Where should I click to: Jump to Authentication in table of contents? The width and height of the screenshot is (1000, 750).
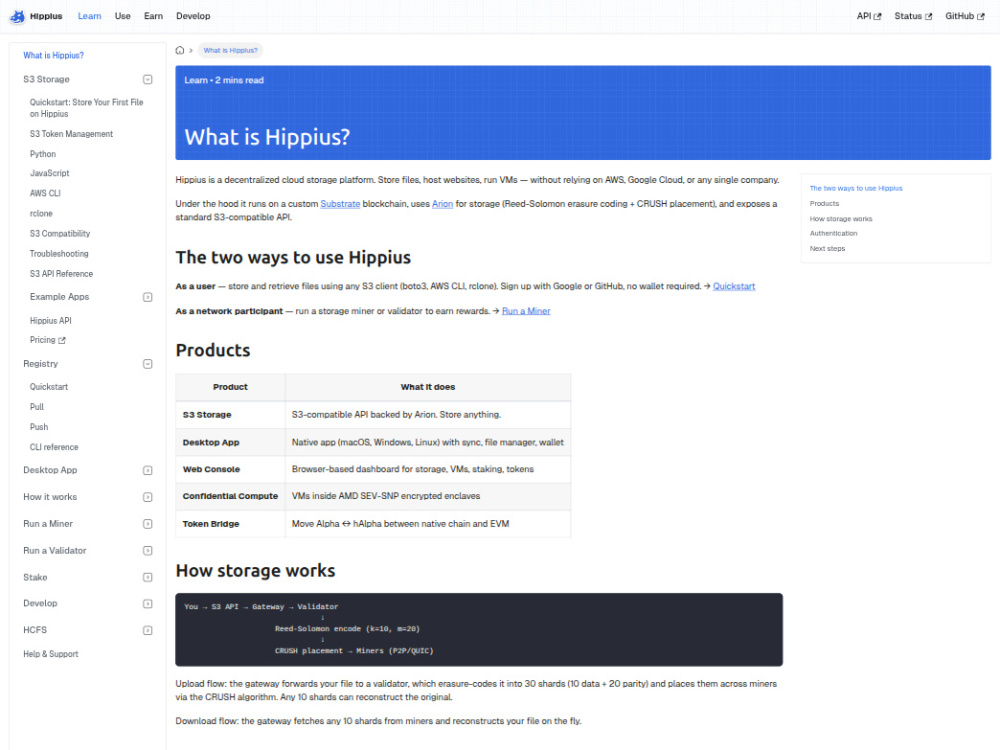833,234
